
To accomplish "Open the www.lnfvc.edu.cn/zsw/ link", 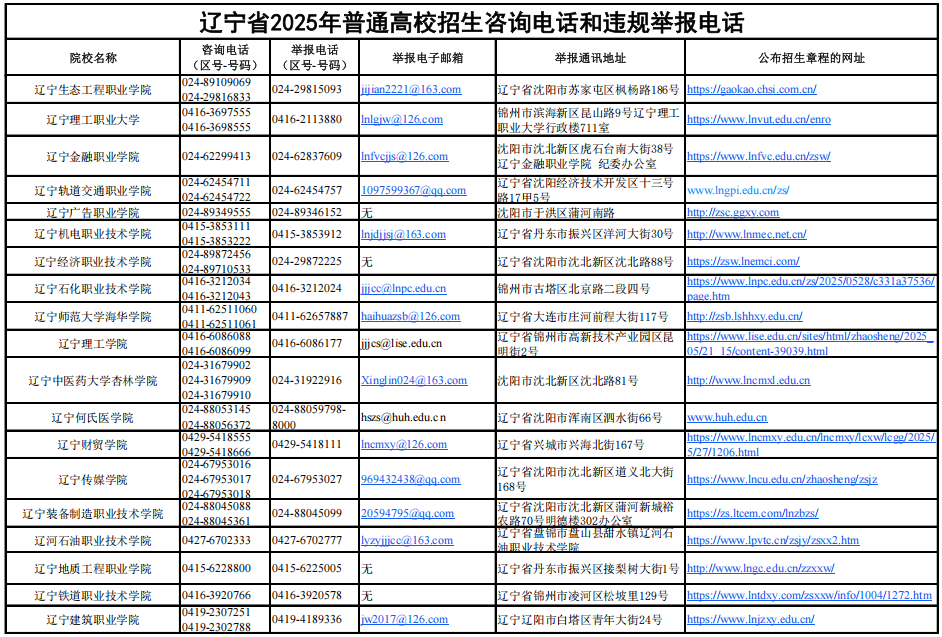I will click(759, 156).
